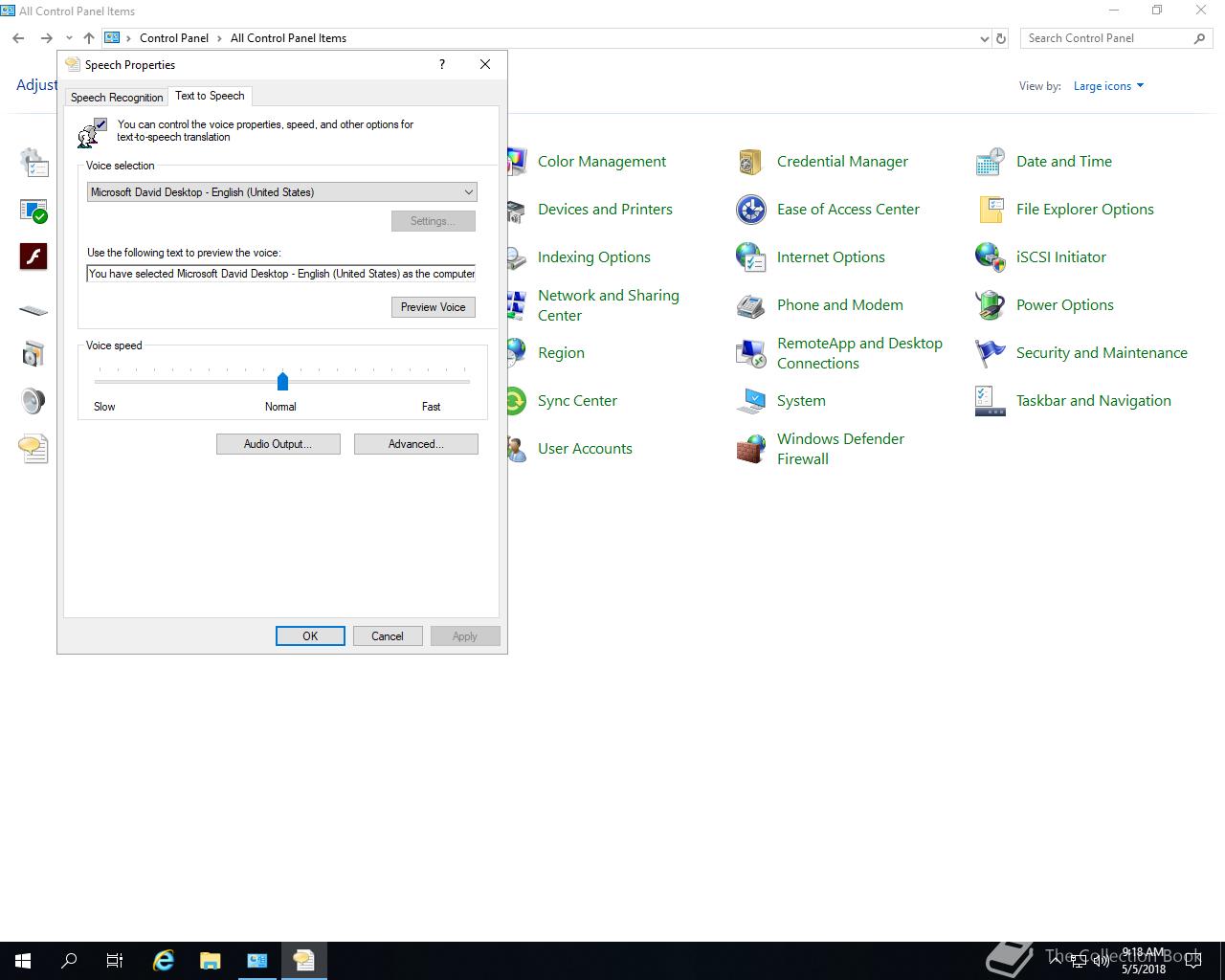The height and width of the screenshot is (980, 1225).
Task: Click the Voice speed slider thumb
Action: click(282, 381)
